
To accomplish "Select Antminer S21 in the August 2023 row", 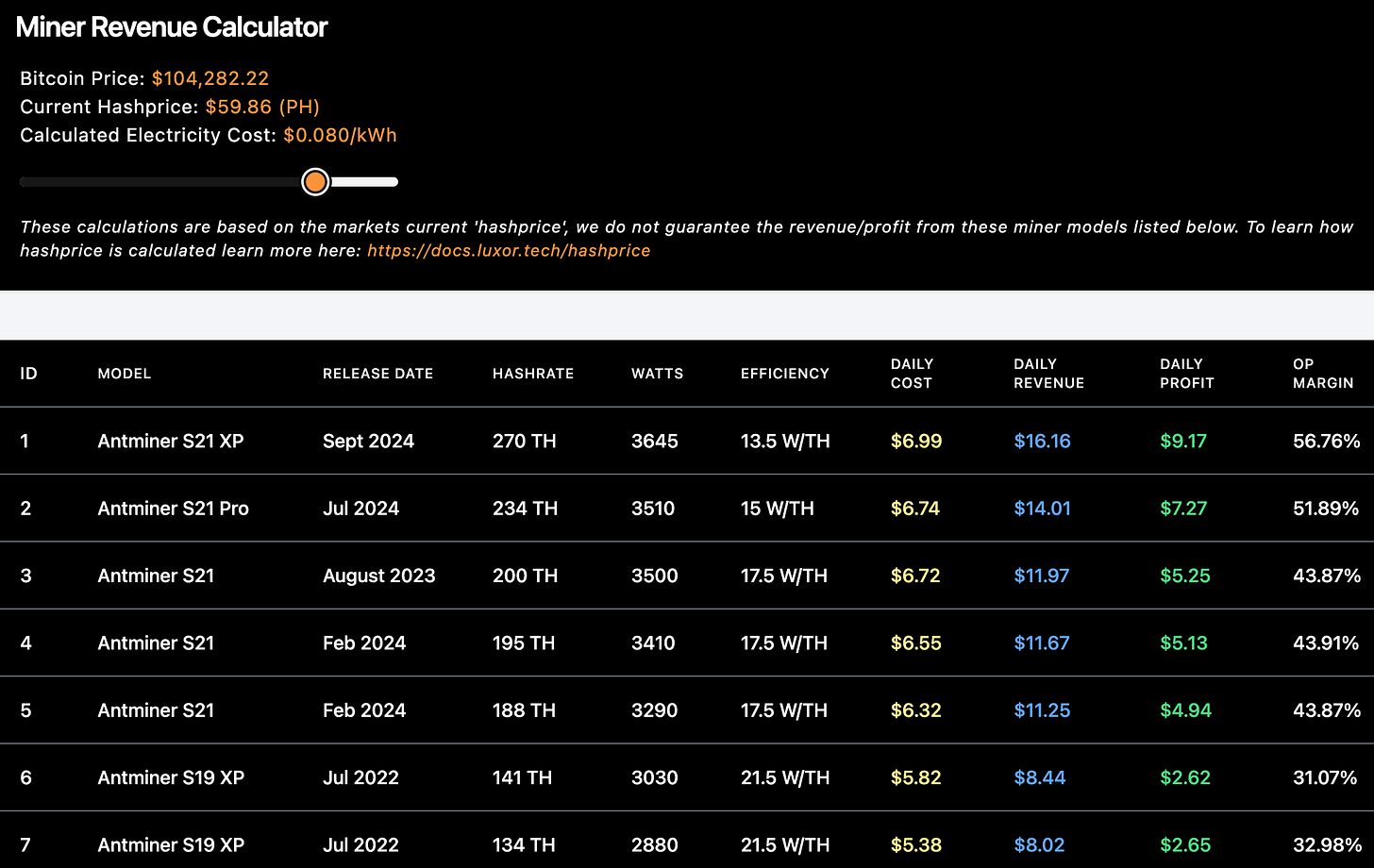I will (156, 576).
